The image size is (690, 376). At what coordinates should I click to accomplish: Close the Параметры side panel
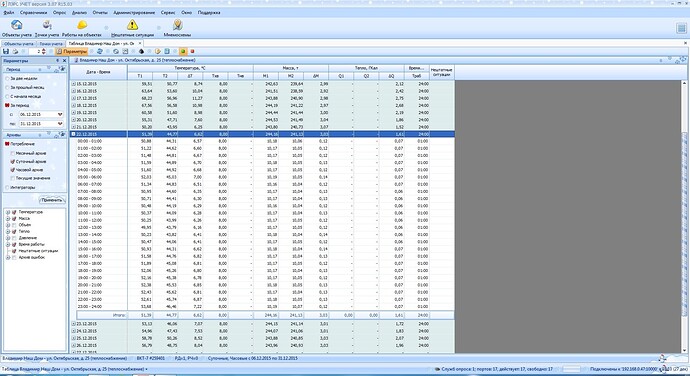[64, 61]
